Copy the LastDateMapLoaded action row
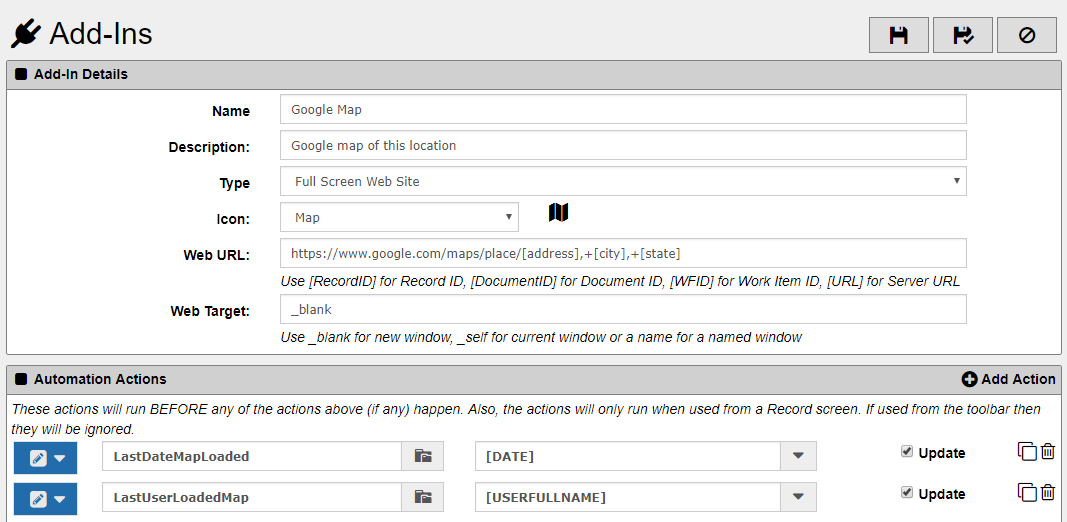 pyautogui.click(x=1027, y=452)
